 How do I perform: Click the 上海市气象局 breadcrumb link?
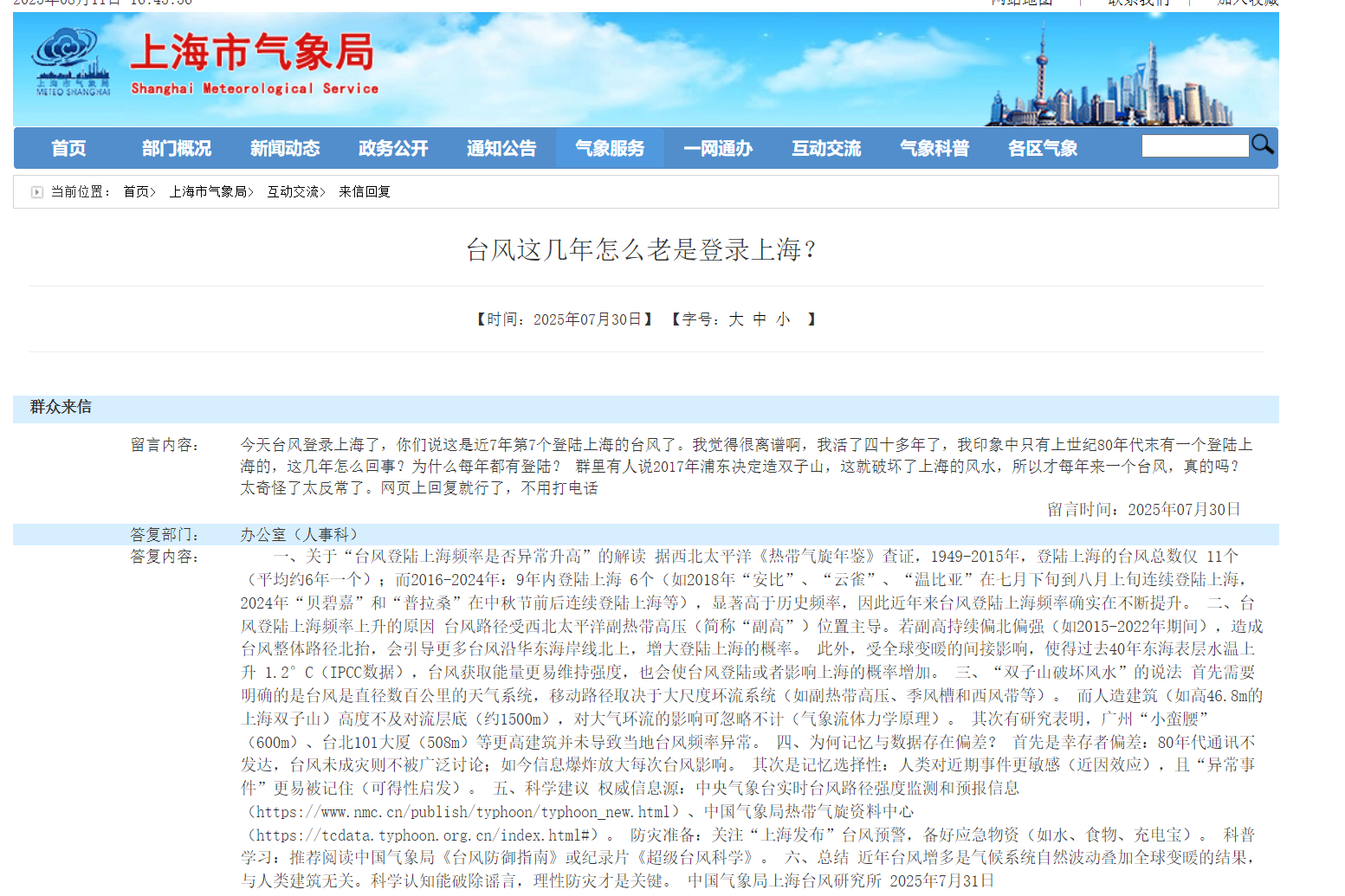[x=208, y=192]
